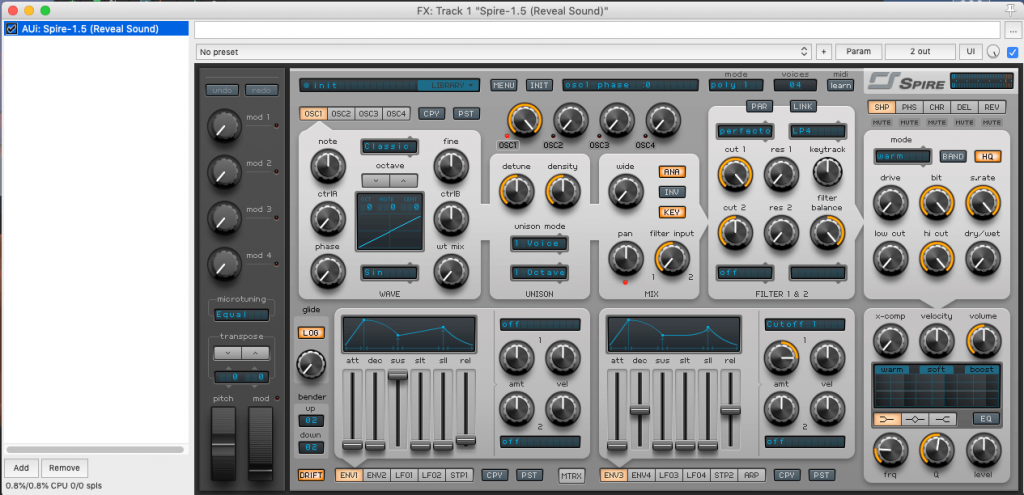The image size is (1024, 495).
Task: Open the Classic oscillator mode selector
Action: click(x=389, y=146)
